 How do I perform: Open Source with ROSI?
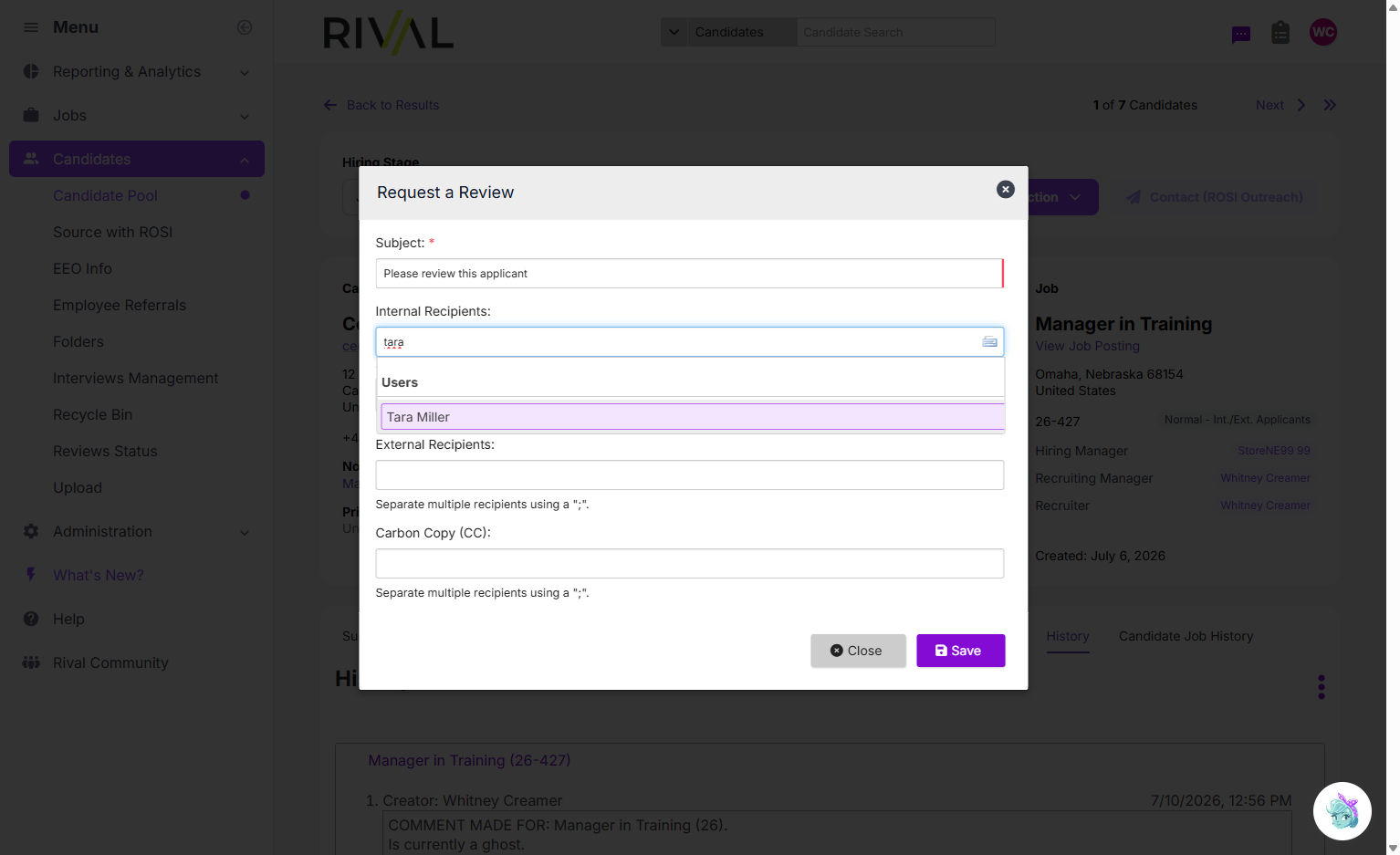(x=112, y=232)
